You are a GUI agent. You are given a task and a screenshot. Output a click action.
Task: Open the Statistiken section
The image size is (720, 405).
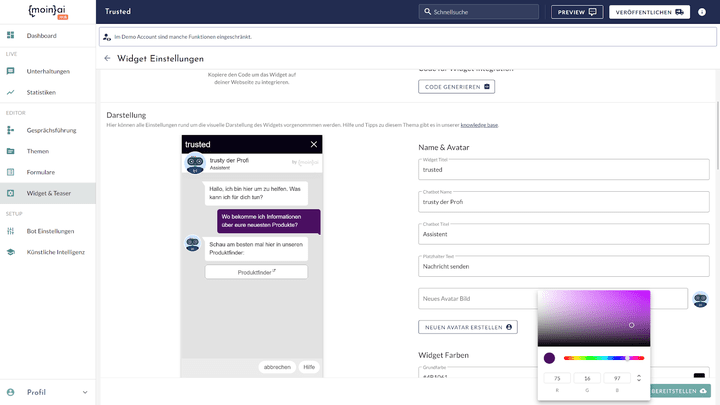tap(40, 92)
